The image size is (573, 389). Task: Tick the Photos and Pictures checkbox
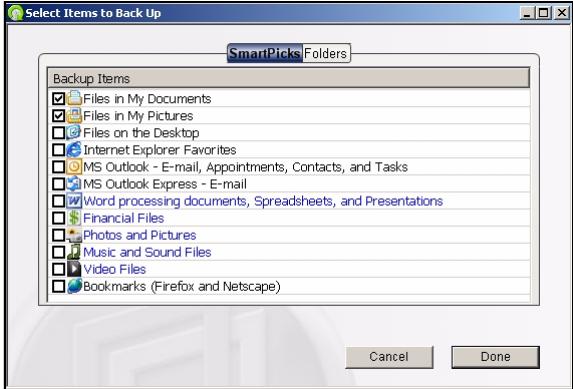58,235
